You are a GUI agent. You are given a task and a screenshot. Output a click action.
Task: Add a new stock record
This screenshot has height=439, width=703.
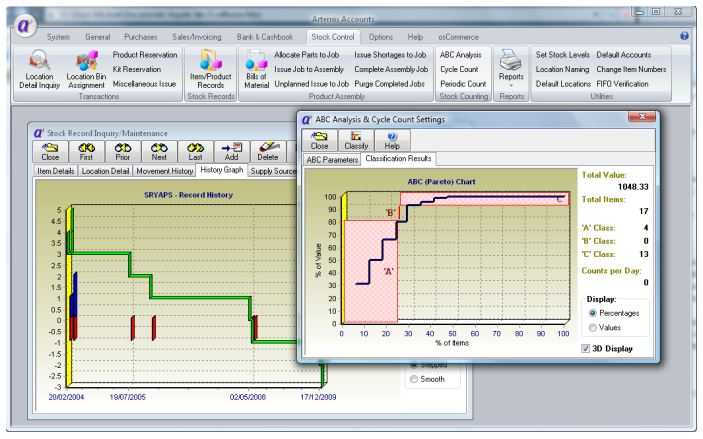tap(231, 152)
